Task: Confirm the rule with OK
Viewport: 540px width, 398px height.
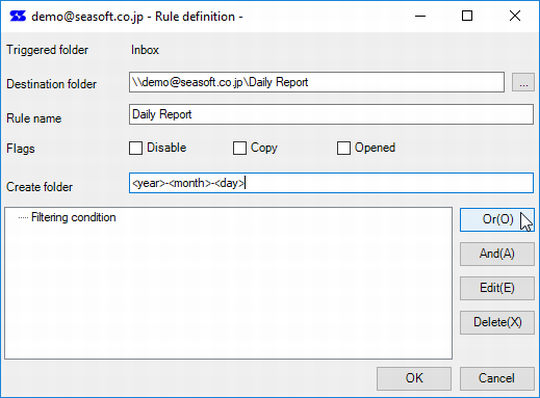Action: [x=414, y=378]
